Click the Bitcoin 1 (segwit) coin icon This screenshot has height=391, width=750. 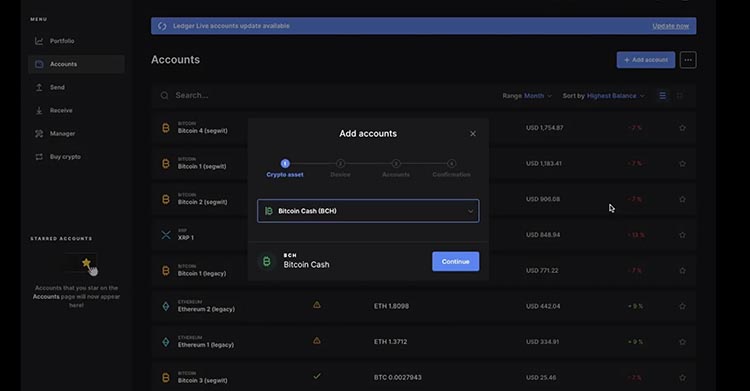point(166,164)
